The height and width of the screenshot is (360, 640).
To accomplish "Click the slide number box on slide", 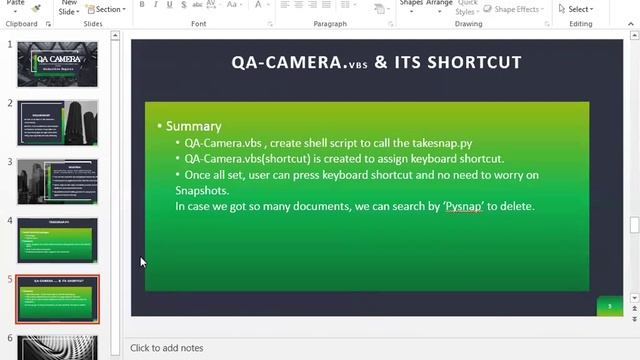I will click(x=610, y=306).
